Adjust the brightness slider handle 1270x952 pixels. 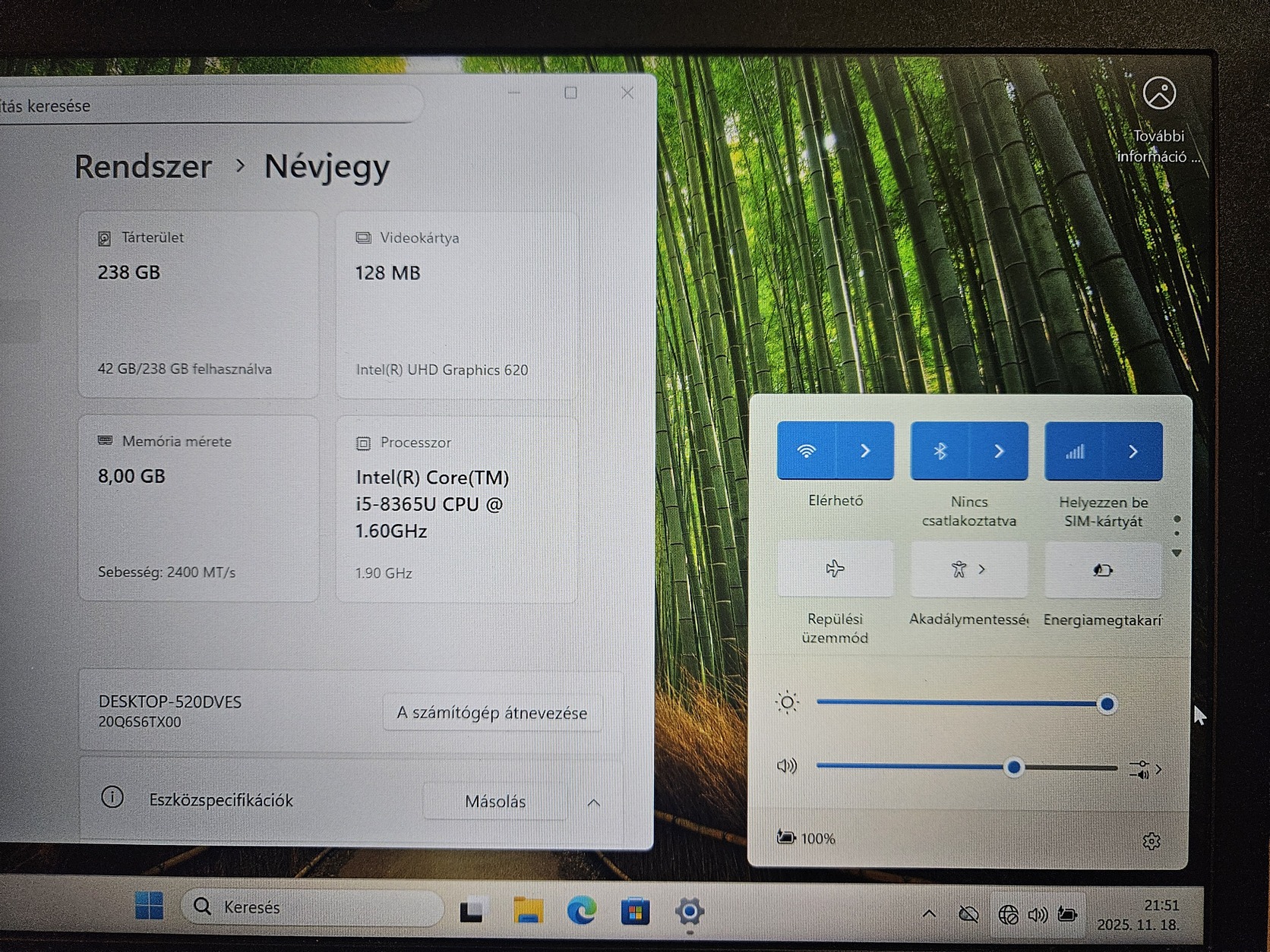[1107, 705]
